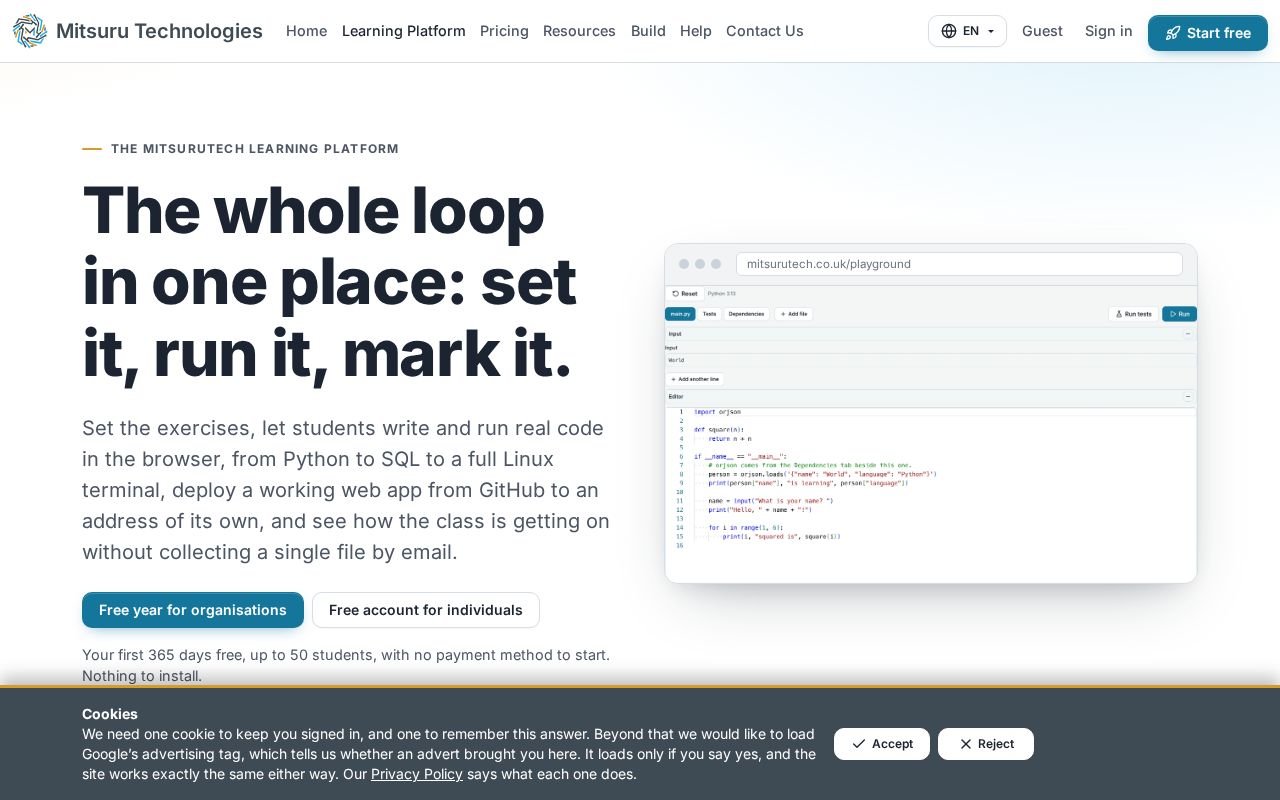Select the main.py tab in playground preview

pyautogui.click(x=680, y=314)
